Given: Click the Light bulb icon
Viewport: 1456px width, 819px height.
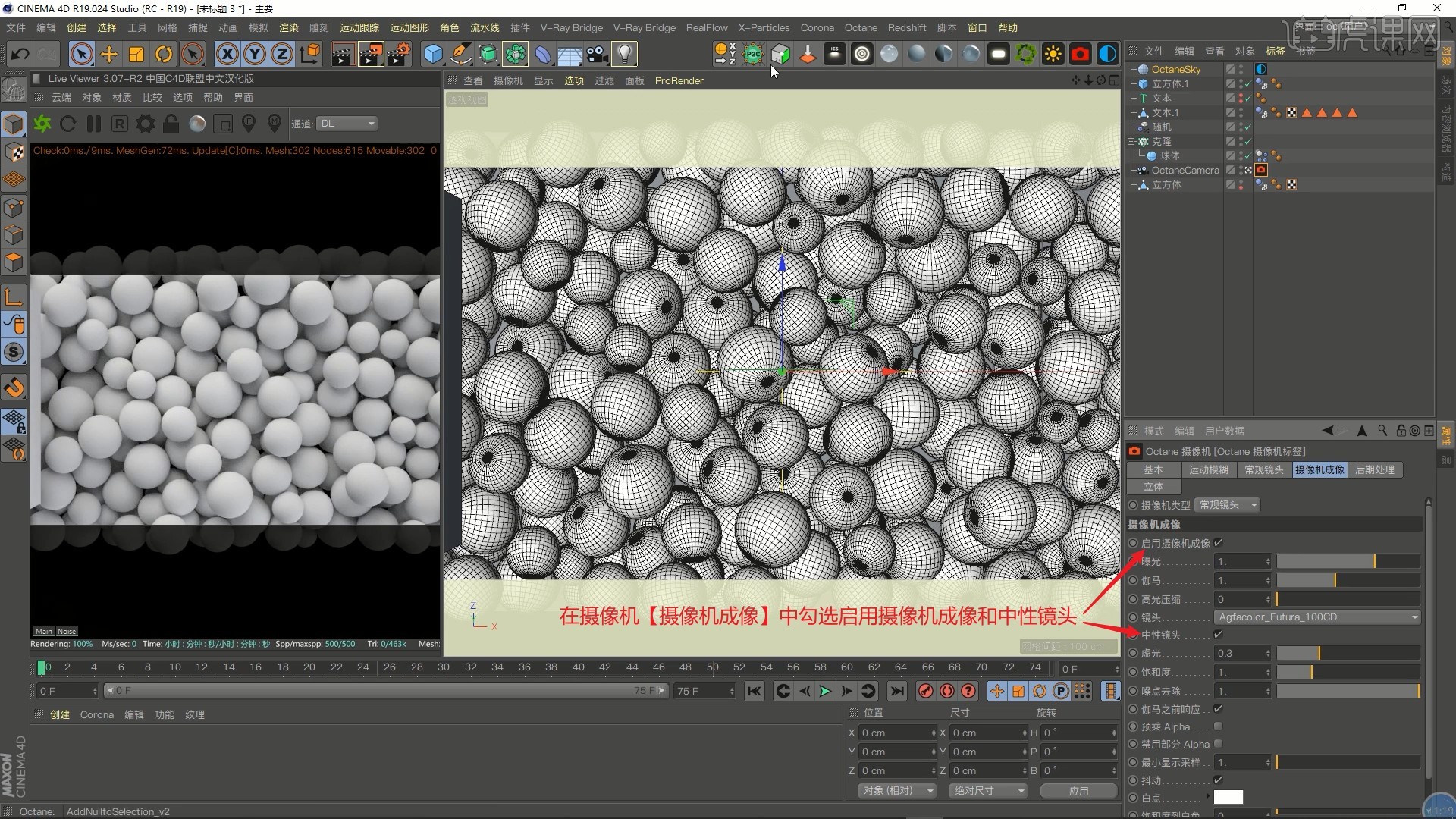Looking at the screenshot, I should click(x=624, y=54).
